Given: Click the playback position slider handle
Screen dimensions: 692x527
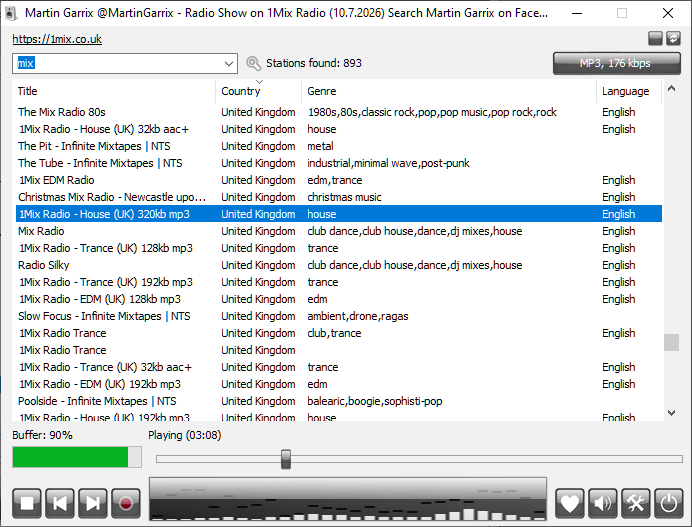Looking at the screenshot, I should pyautogui.click(x=286, y=459).
